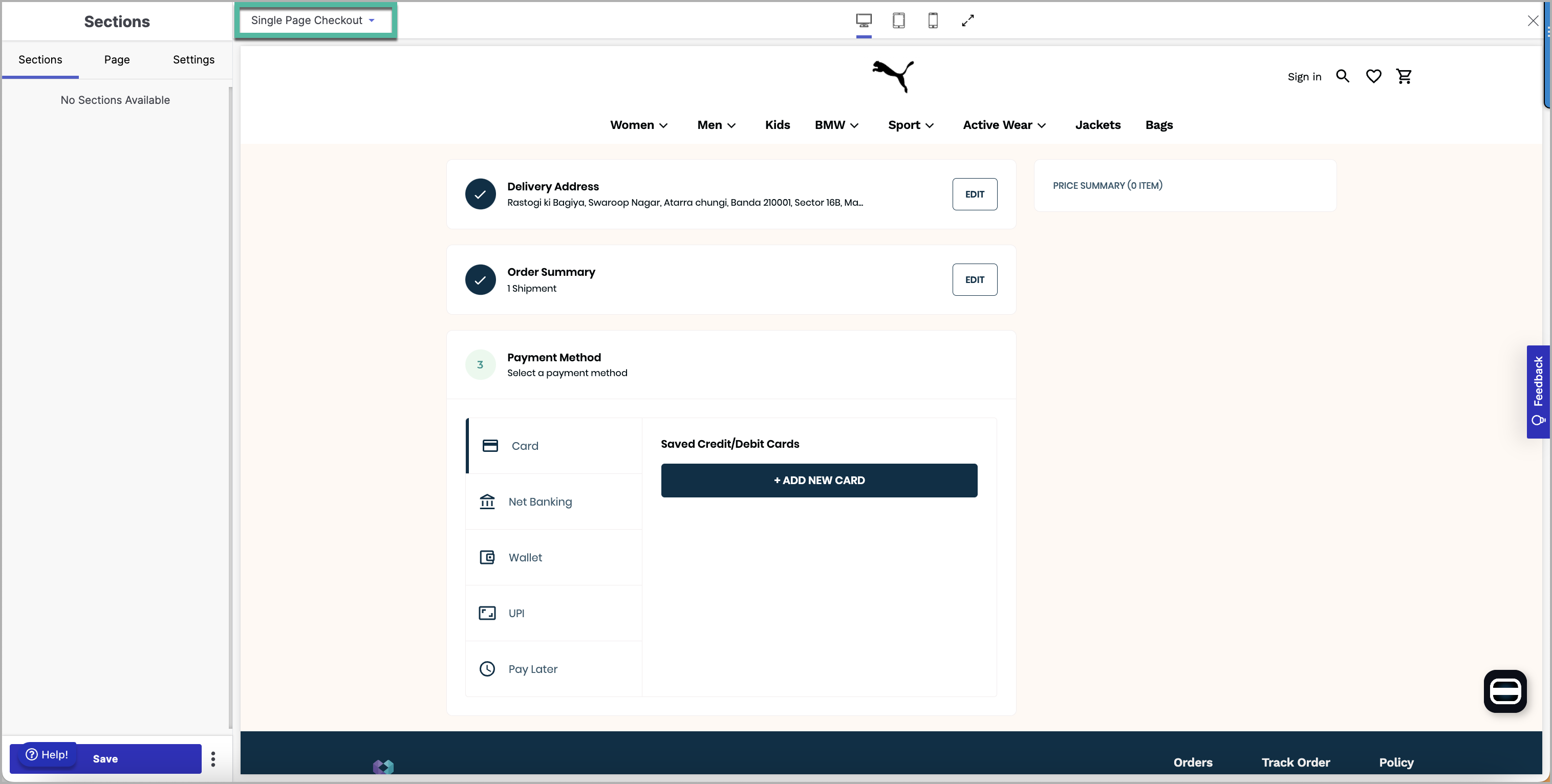Click the sidebar vertical scrollbar
The width and height of the screenshot is (1552, 784).
pyautogui.click(x=230, y=408)
